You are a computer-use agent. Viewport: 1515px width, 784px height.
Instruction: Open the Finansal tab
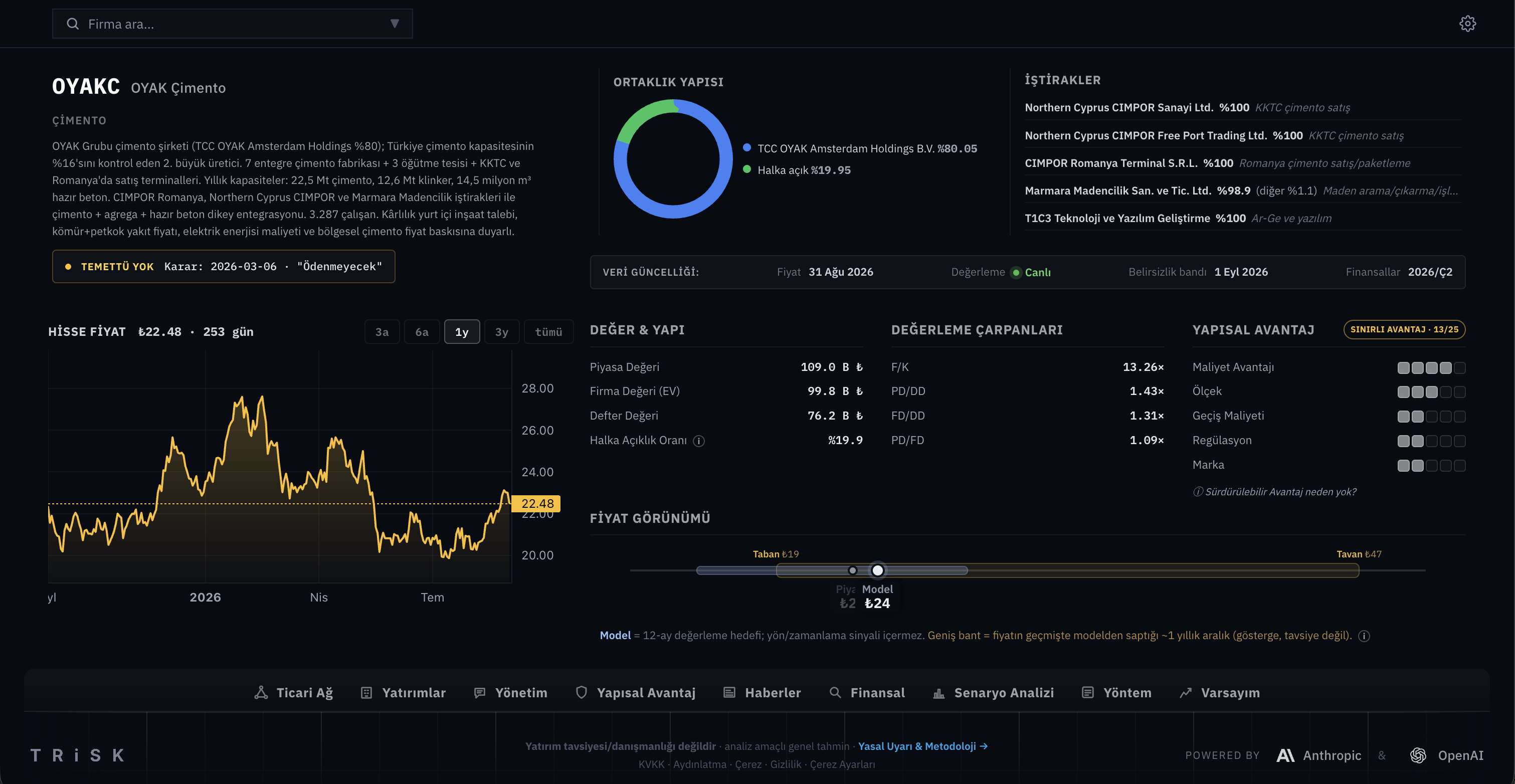point(867,693)
